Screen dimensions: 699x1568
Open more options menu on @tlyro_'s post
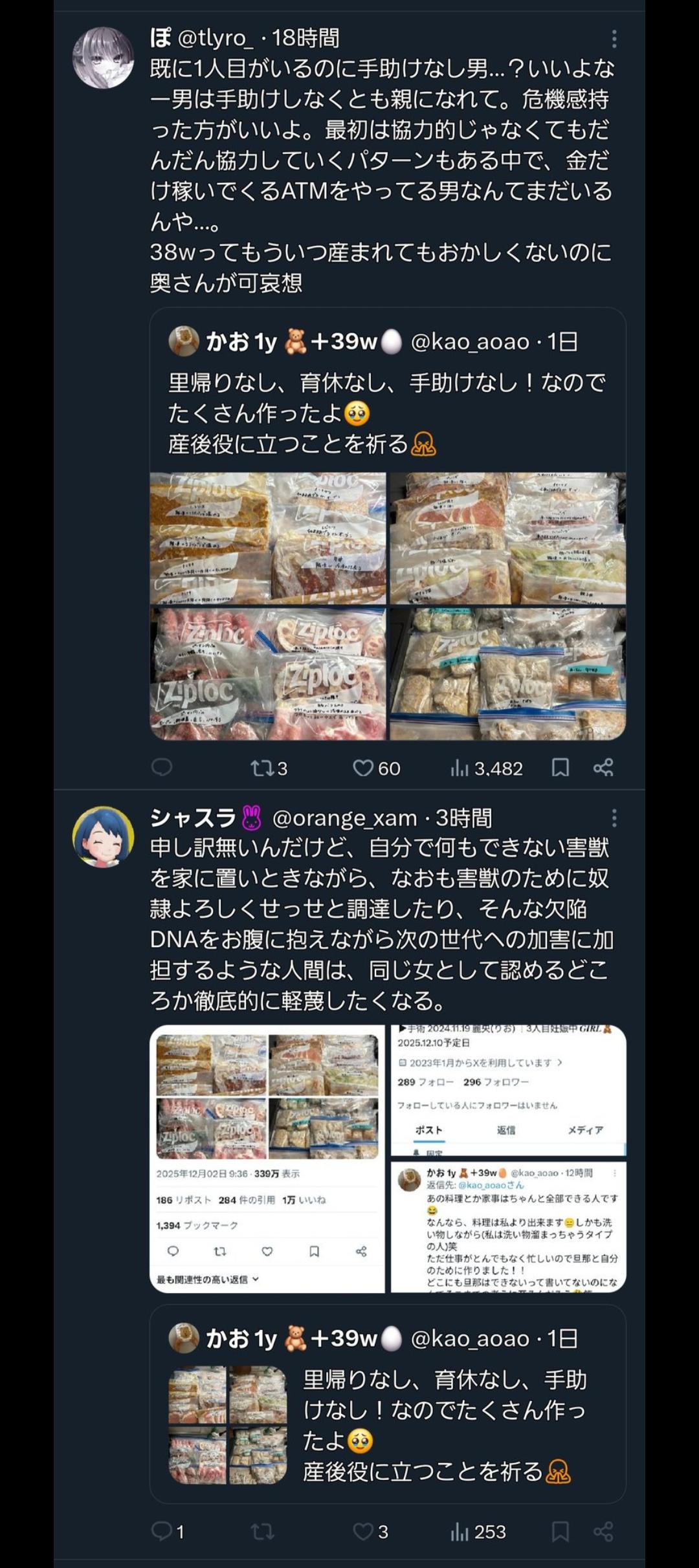(x=614, y=39)
